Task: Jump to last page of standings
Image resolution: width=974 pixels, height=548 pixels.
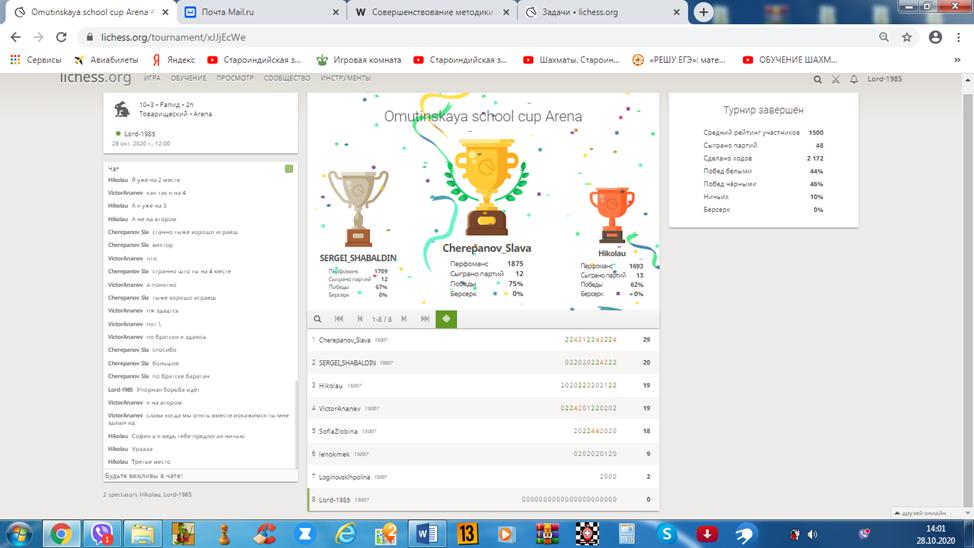Action: [x=425, y=319]
